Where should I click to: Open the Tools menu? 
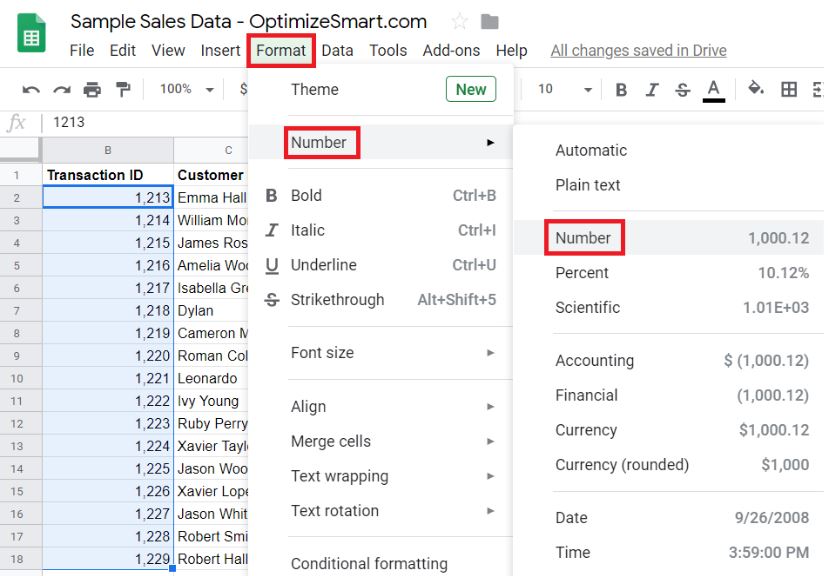[388, 51]
